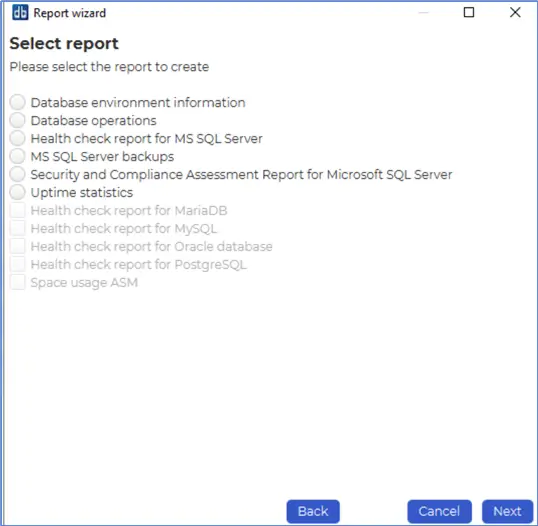Click 'Security and Compliance Assessment Report' label text
The height and width of the screenshot is (526, 538).
coord(242,175)
